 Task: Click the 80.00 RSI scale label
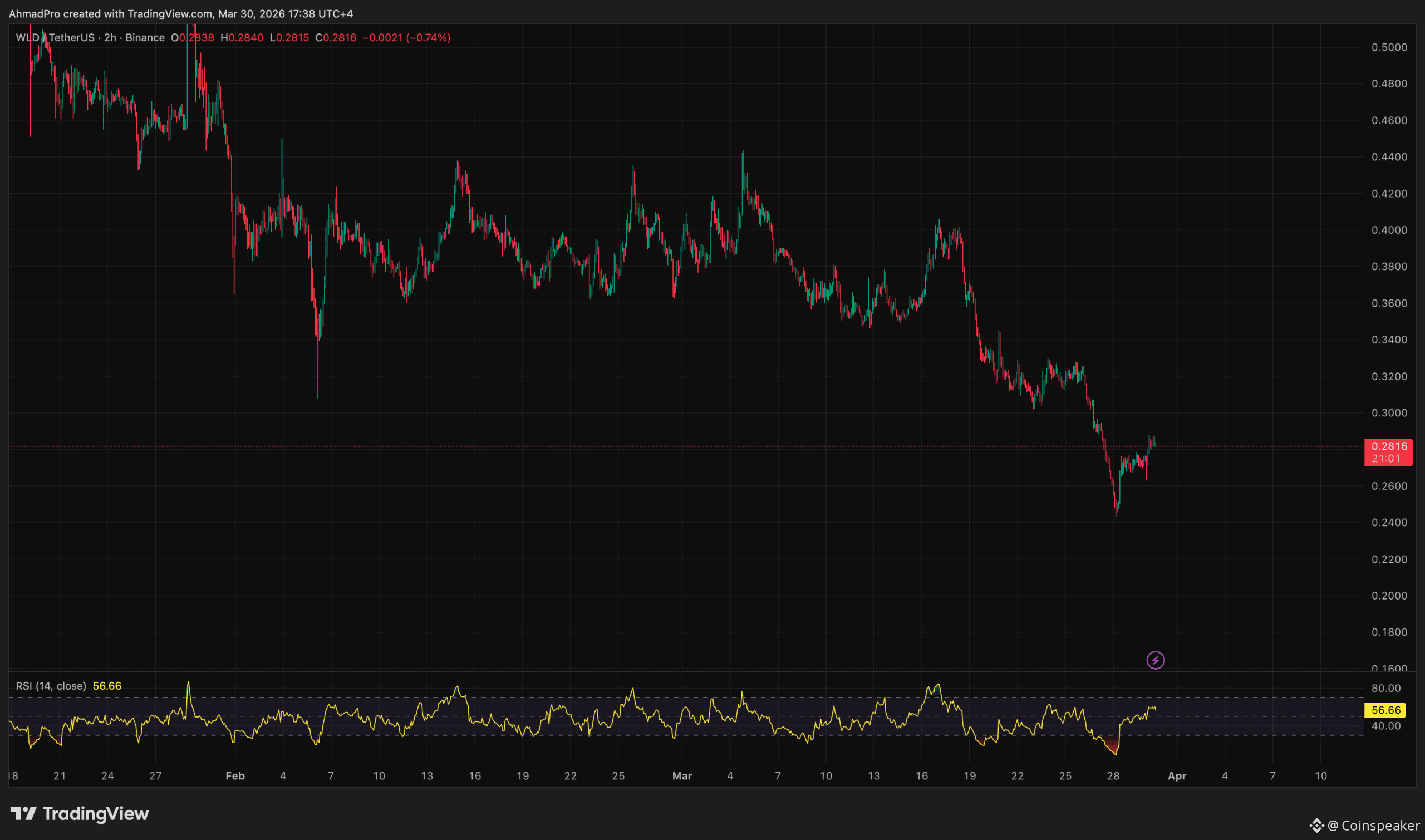[x=1386, y=688]
